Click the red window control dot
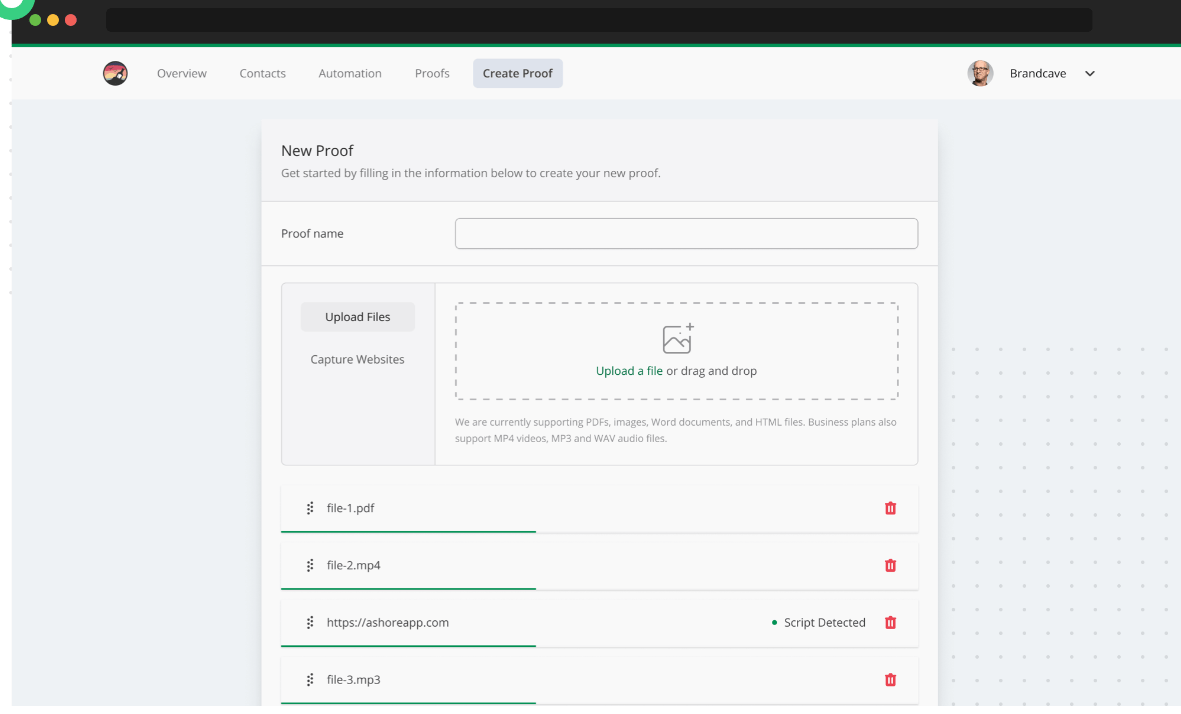 click(x=71, y=20)
